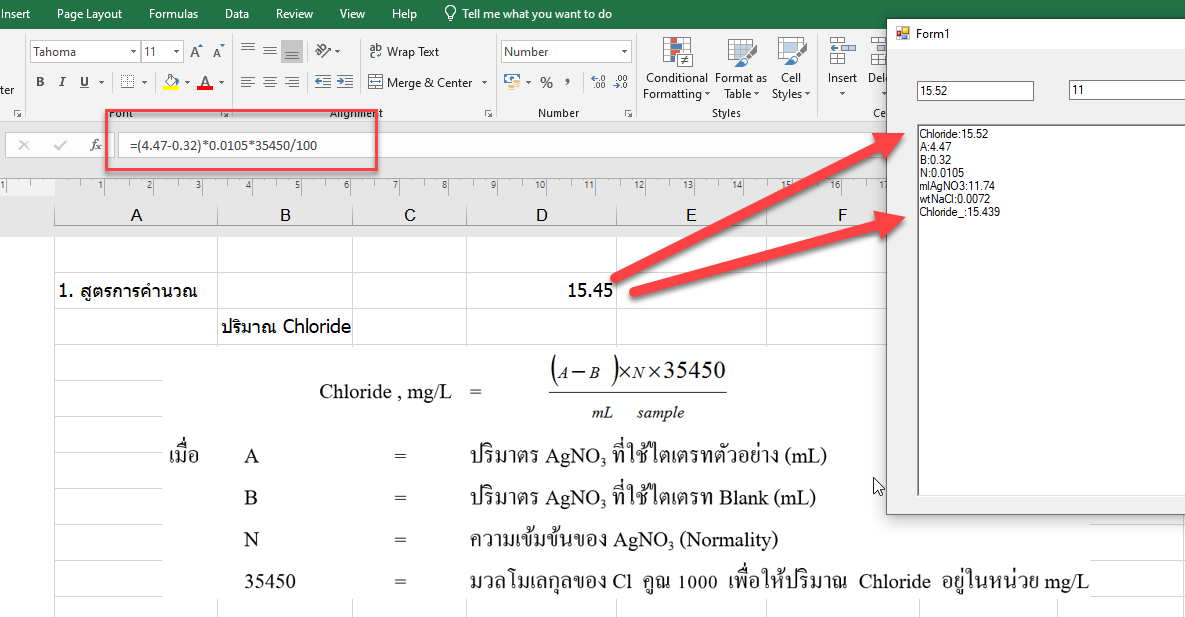Select column A header
The height and width of the screenshot is (617, 1185).
pyautogui.click(x=136, y=215)
